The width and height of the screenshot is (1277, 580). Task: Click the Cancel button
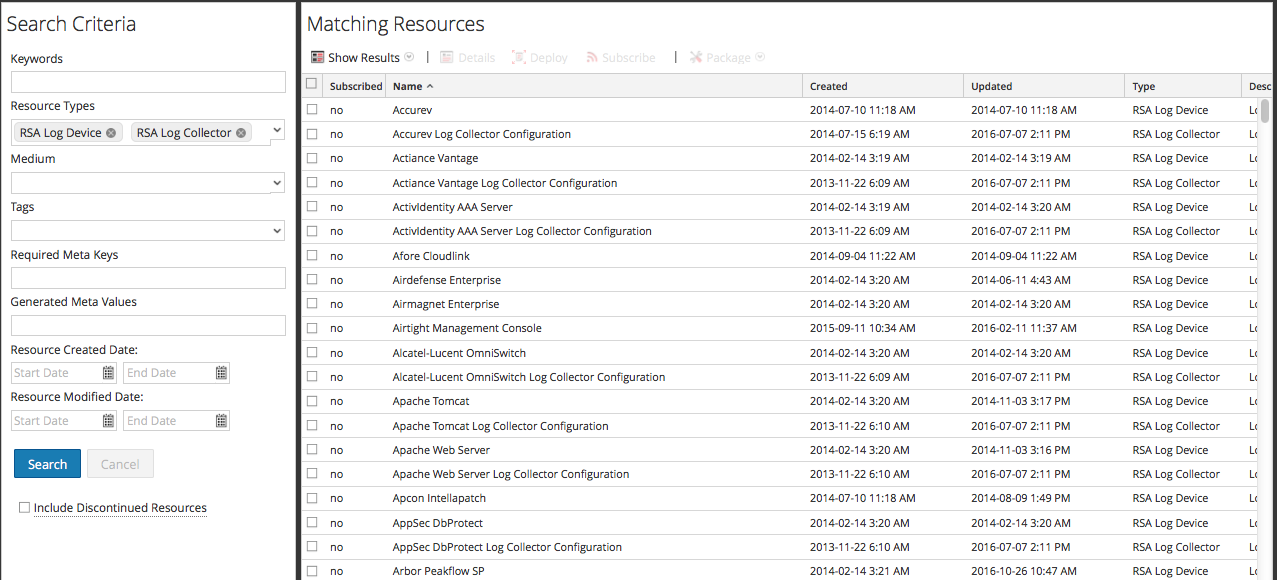pos(120,464)
